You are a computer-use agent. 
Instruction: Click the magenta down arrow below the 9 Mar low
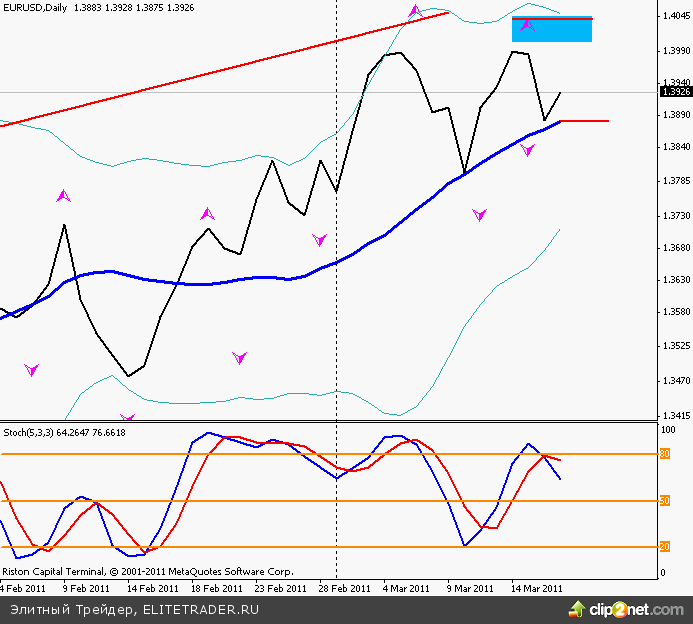pos(479,214)
